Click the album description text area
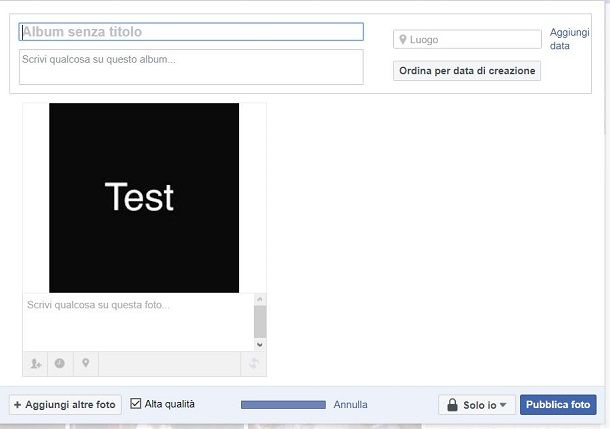The image size is (610, 429). pos(191,67)
